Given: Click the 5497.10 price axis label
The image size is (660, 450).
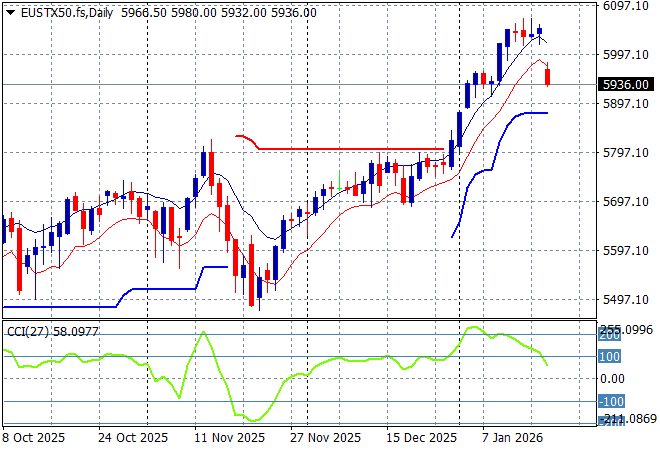Looking at the screenshot, I should click(626, 299).
